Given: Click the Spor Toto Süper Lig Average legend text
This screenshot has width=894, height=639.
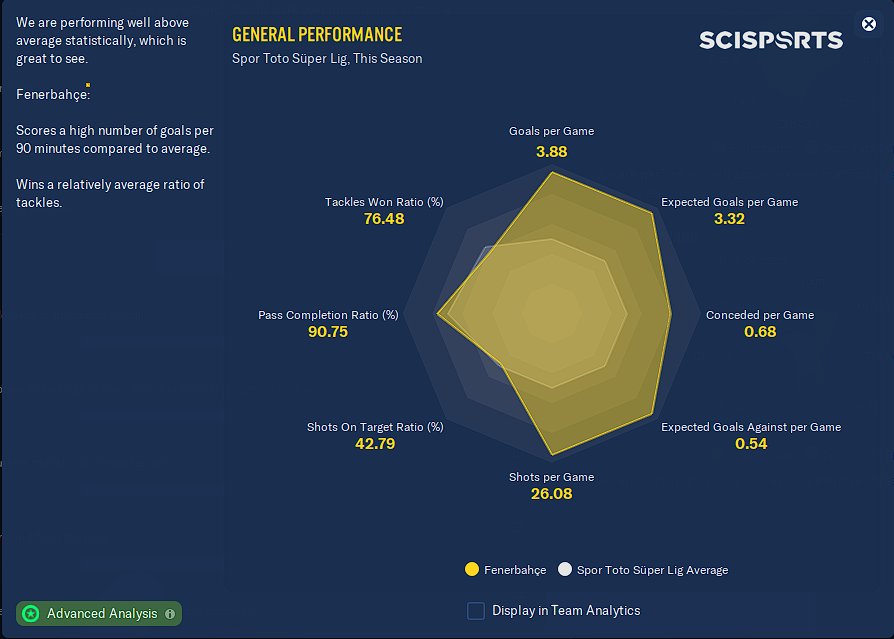Looking at the screenshot, I should pyautogui.click(x=652, y=570).
